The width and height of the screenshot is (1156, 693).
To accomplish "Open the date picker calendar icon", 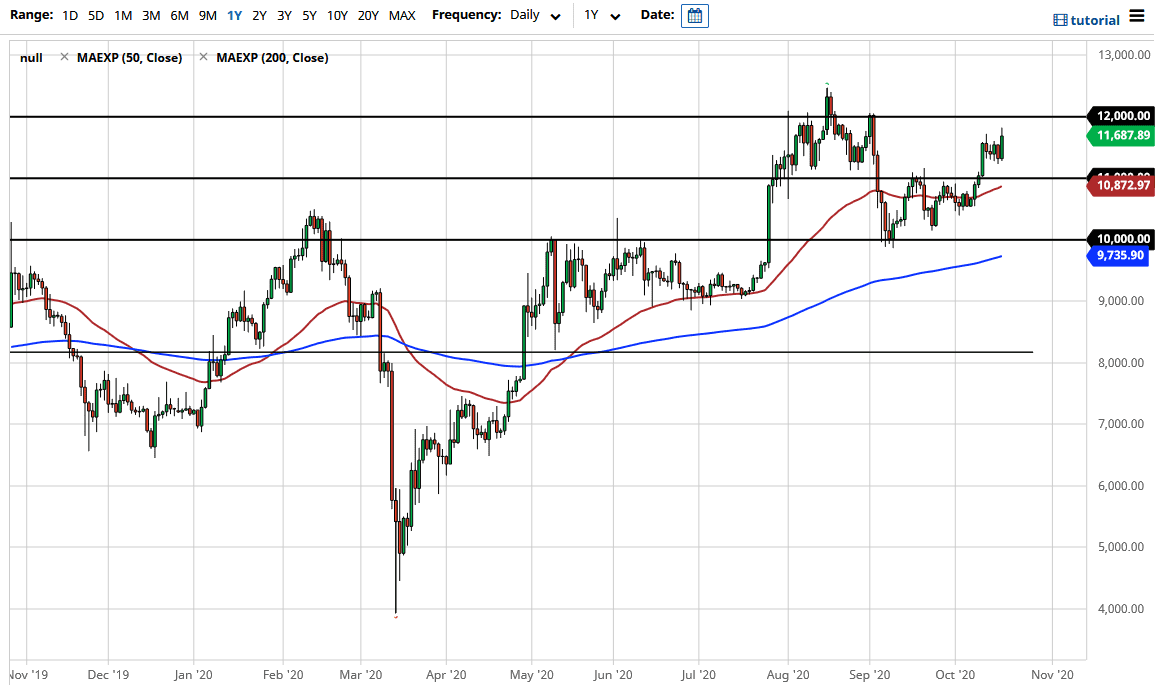I will (694, 15).
